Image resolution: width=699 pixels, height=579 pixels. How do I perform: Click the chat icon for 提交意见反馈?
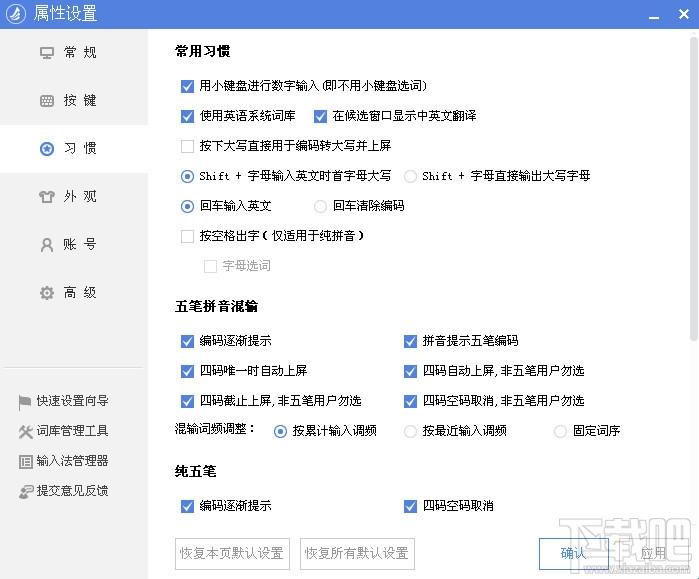click(x=26, y=492)
